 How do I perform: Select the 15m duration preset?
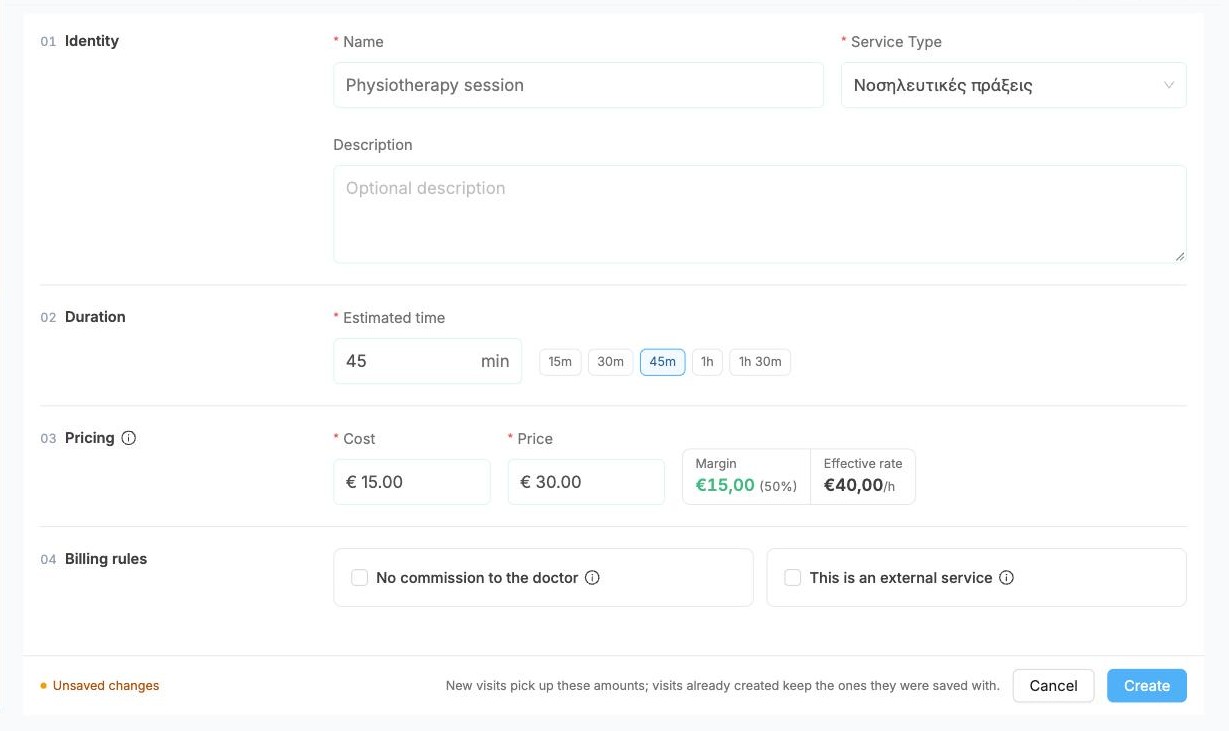560,361
